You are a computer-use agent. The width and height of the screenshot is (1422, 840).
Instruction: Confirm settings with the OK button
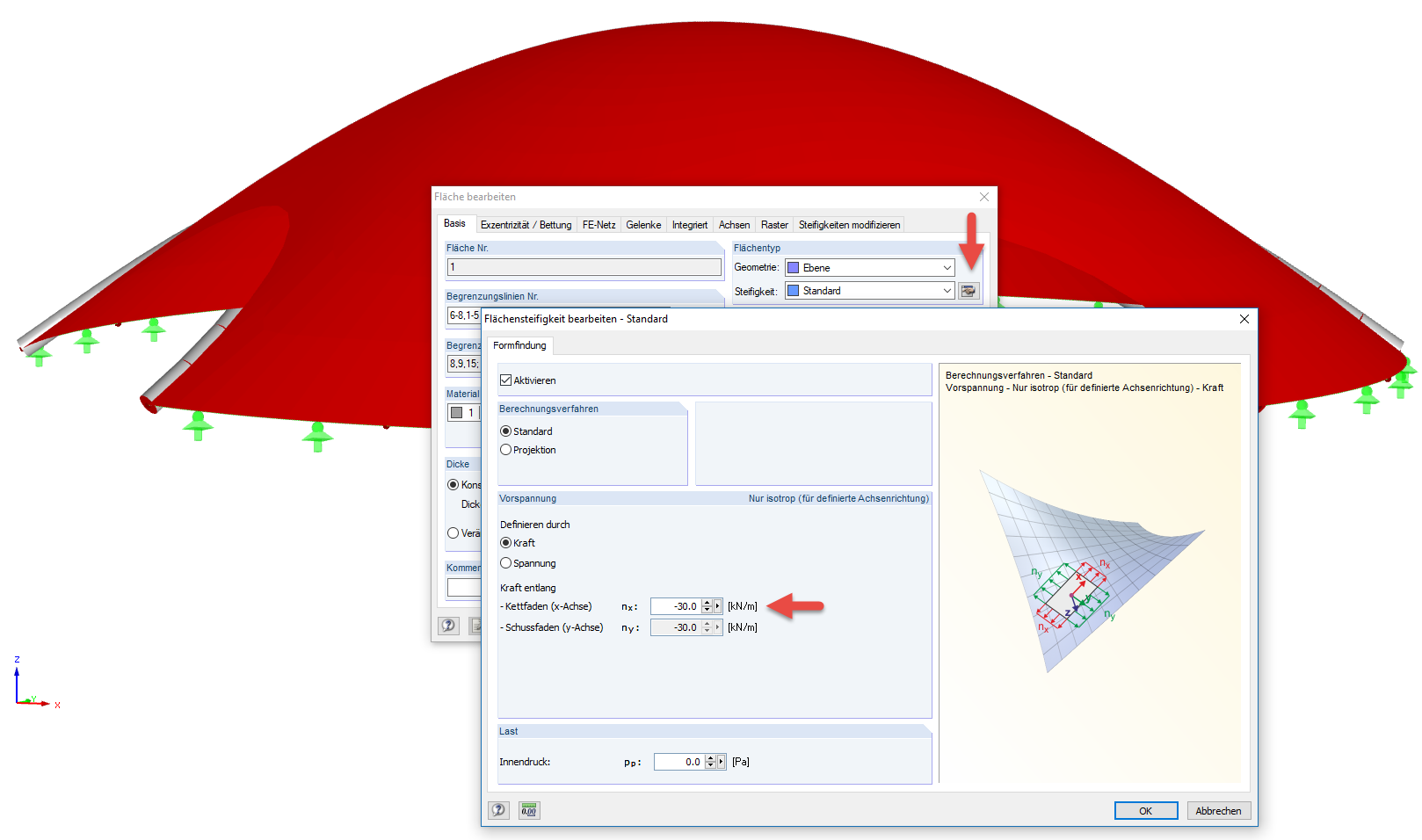1145,810
